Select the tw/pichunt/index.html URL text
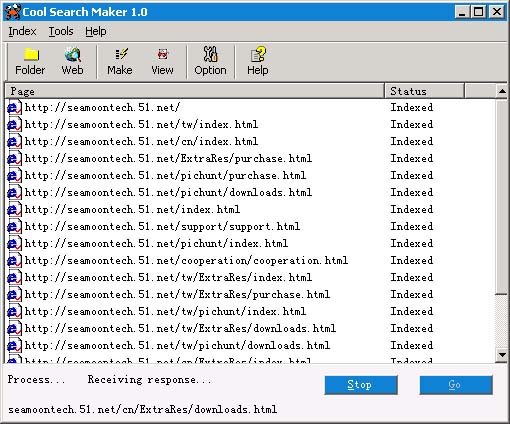510x424 pixels. [x=165, y=311]
